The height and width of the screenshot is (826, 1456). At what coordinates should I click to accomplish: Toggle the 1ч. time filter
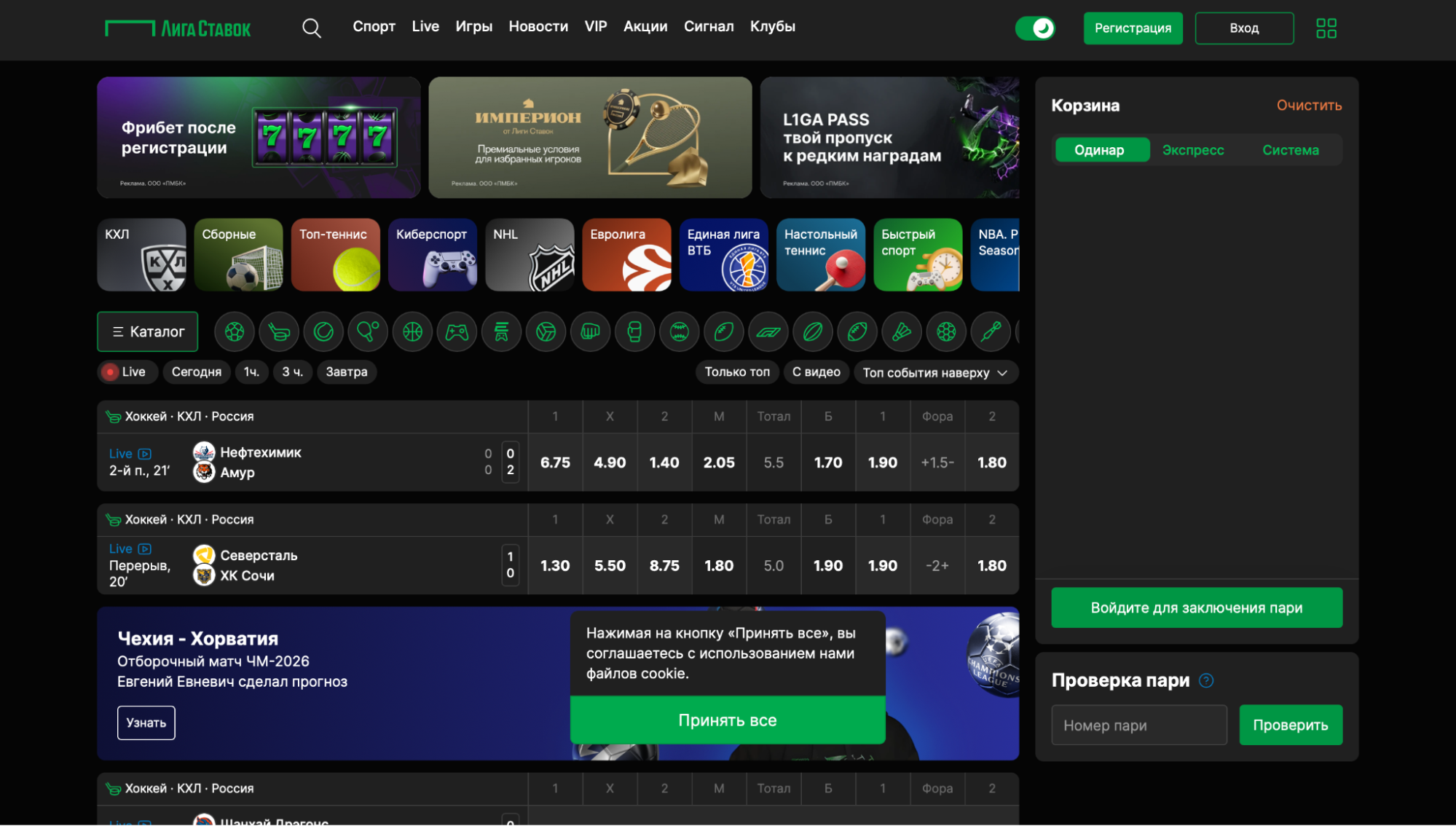click(x=252, y=372)
